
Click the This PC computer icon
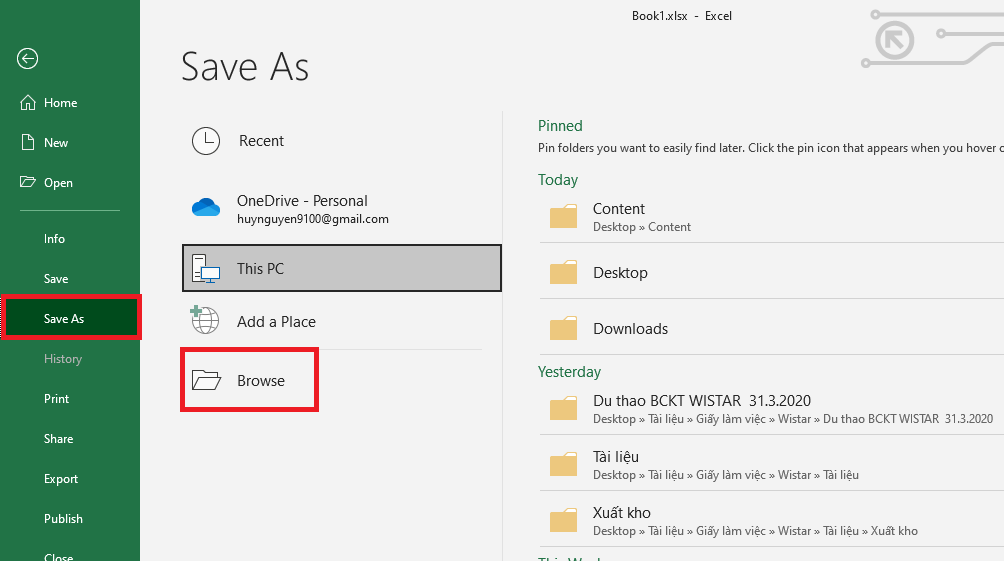[205, 268]
